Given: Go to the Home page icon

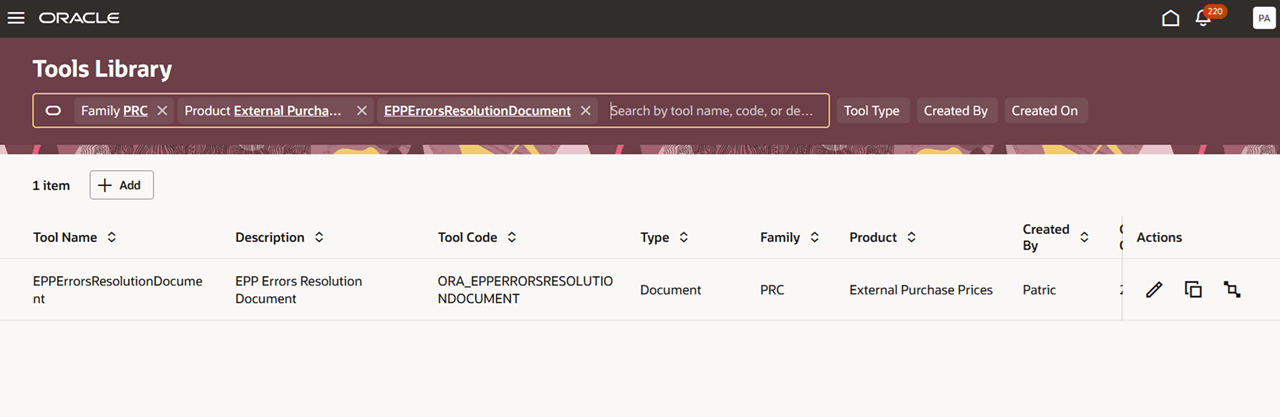Looking at the screenshot, I should coord(1170,18).
